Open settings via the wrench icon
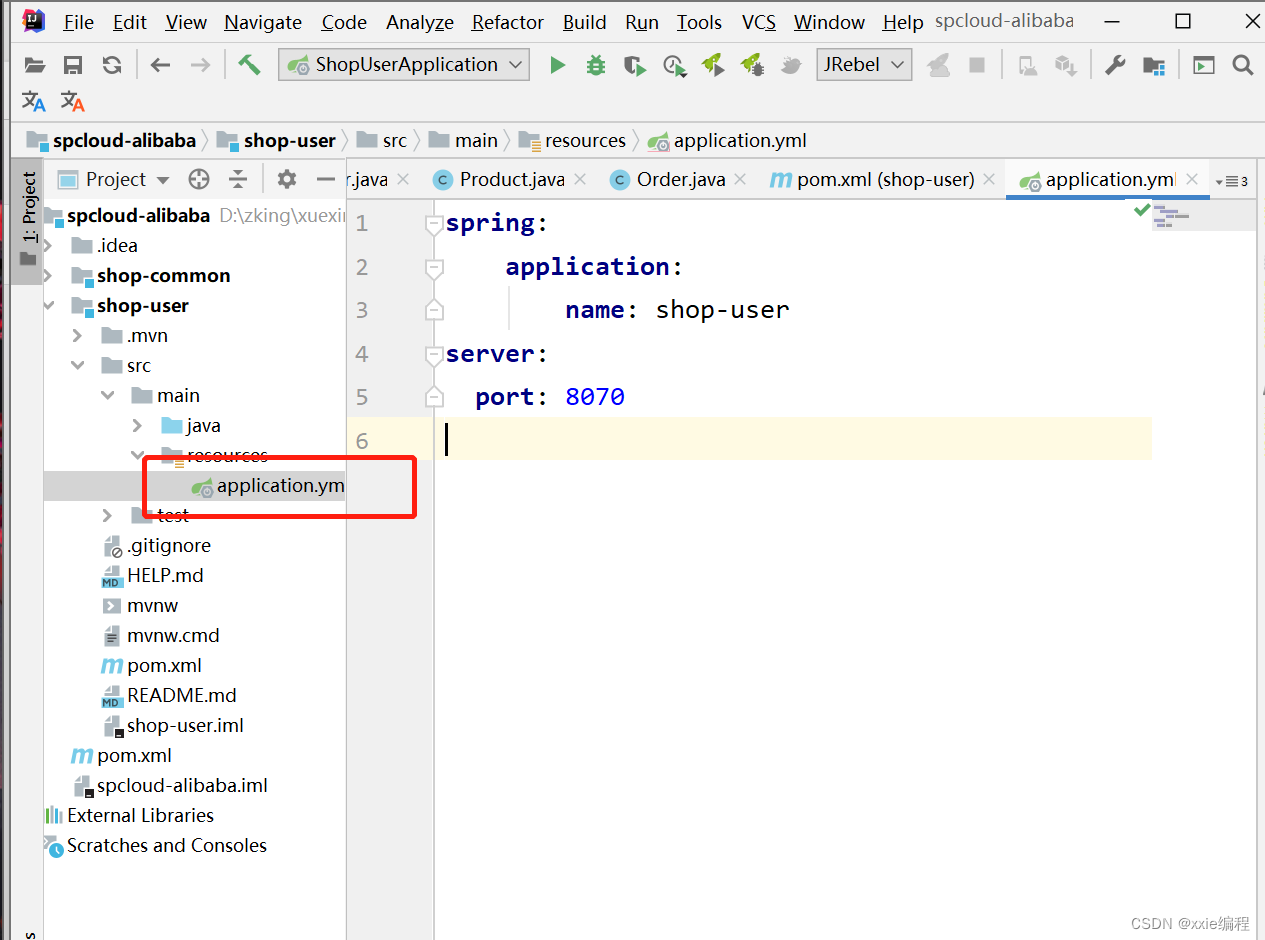 pyautogui.click(x=1115, y=65)
